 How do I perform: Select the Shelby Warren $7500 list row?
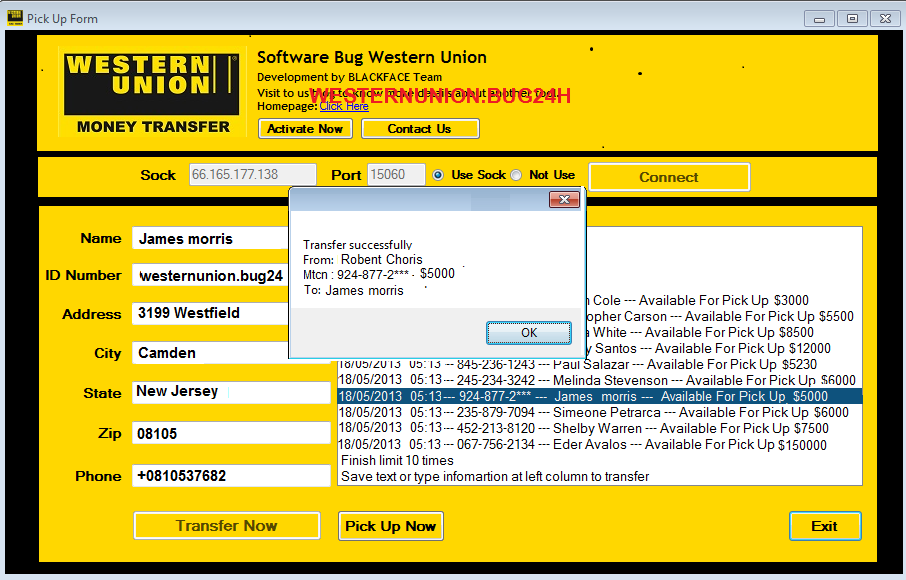click(600, 429)
